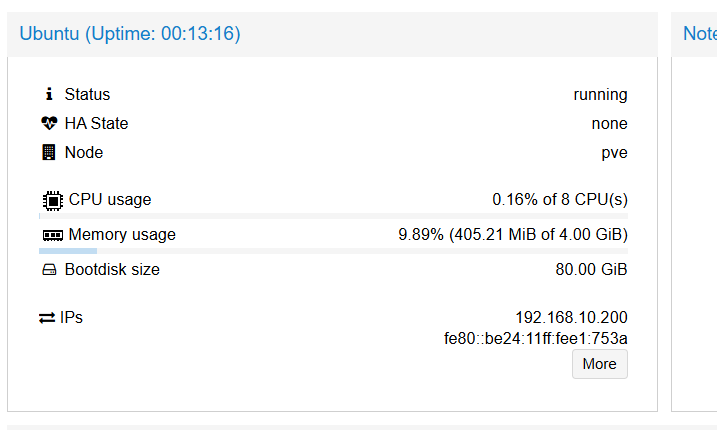Image resolution: width=717 pixels, height=430 pixels.
Task: Select the IPv6 address fe80::be24:11ff:fee1:753a
Action: tap(535, 339)
